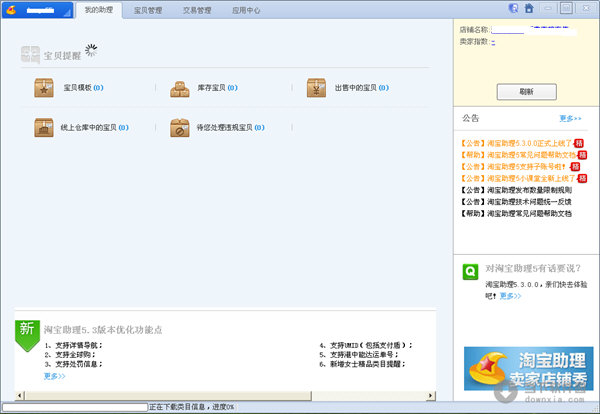Open the 库存宝贝 boxes icon
Viewport: 600px width, 414px height.
click(179, 89)
